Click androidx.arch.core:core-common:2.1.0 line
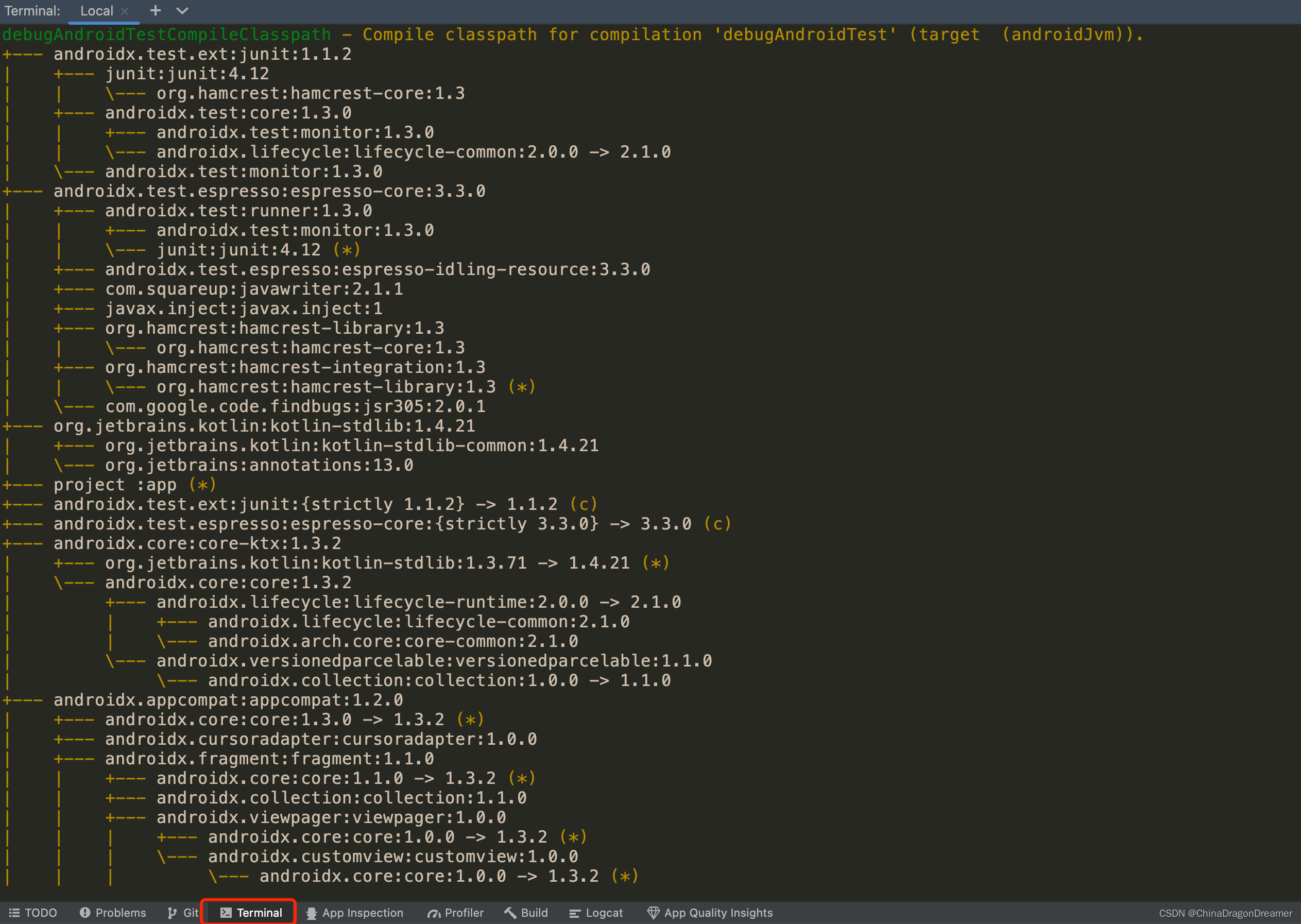The width and height of the screenshot is (1301, 924). click(393, 641)
